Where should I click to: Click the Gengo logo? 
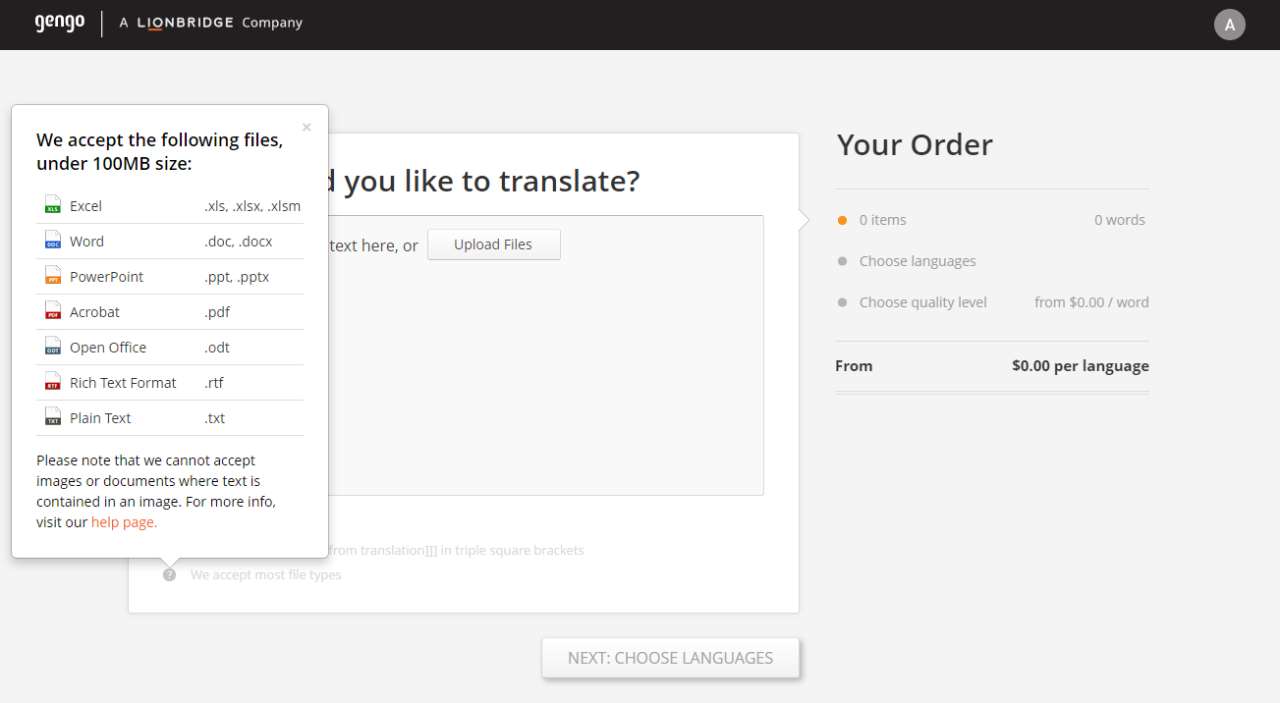pos(60,24)
